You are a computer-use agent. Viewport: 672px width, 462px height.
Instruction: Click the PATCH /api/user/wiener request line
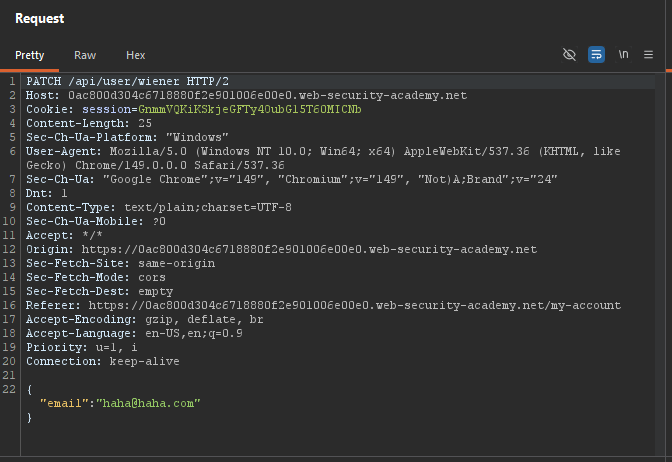[127, 81]
